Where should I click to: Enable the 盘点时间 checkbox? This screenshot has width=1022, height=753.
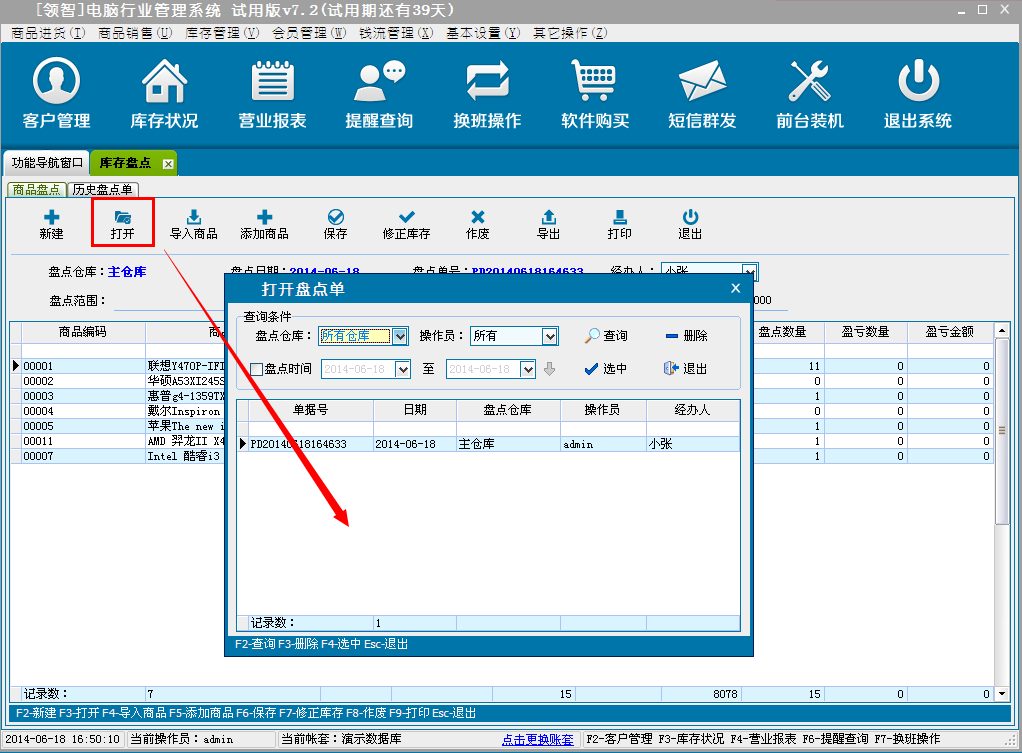256,369
